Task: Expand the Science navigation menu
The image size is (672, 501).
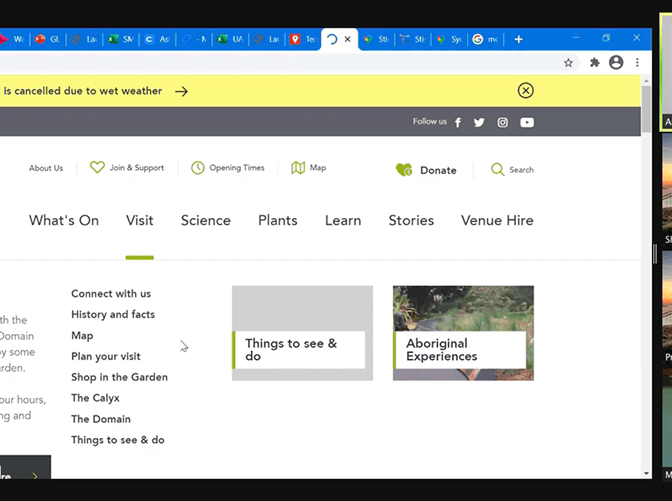Action: click(x=206, y=220)
